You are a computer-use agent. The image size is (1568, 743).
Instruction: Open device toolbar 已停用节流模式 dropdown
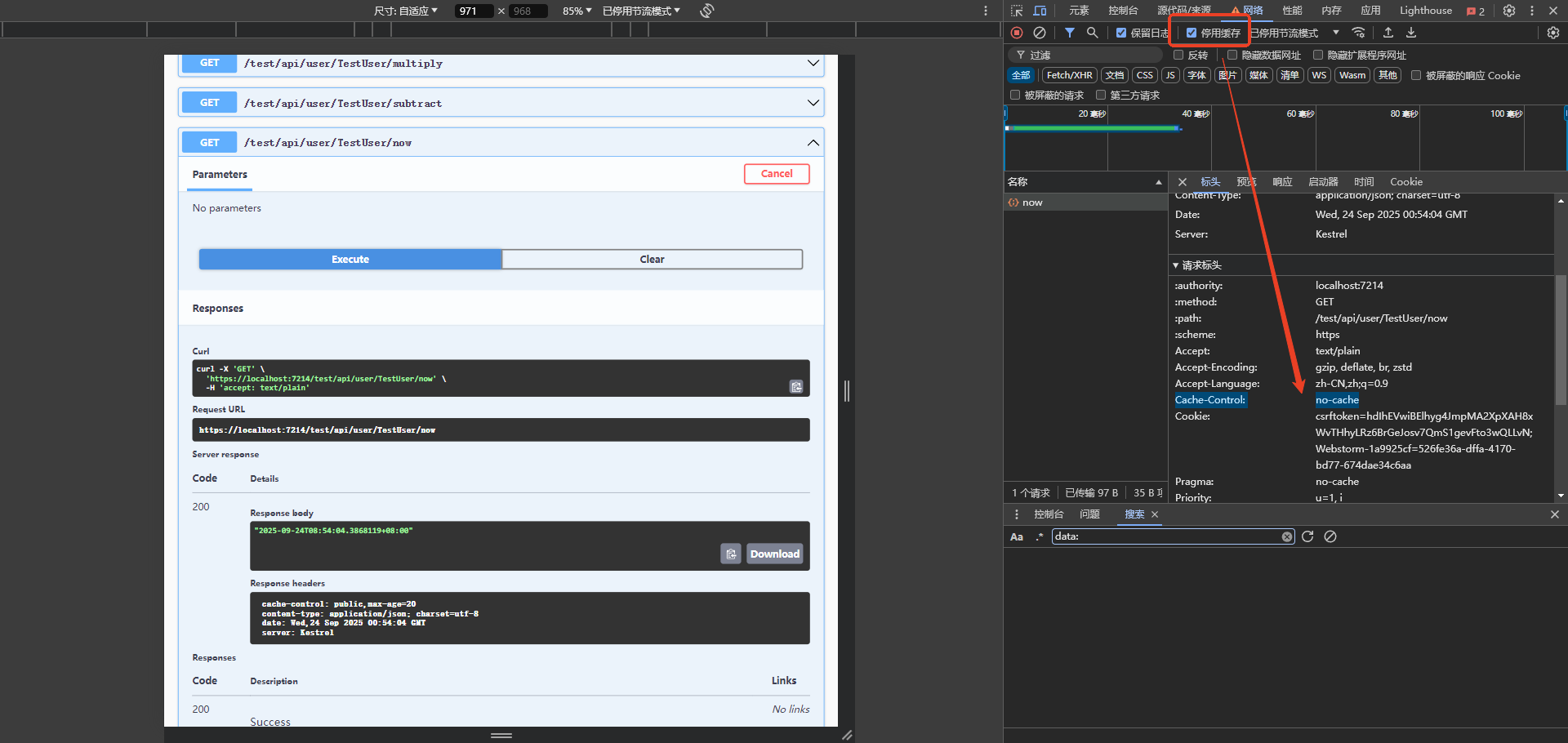tap(642, 11)
